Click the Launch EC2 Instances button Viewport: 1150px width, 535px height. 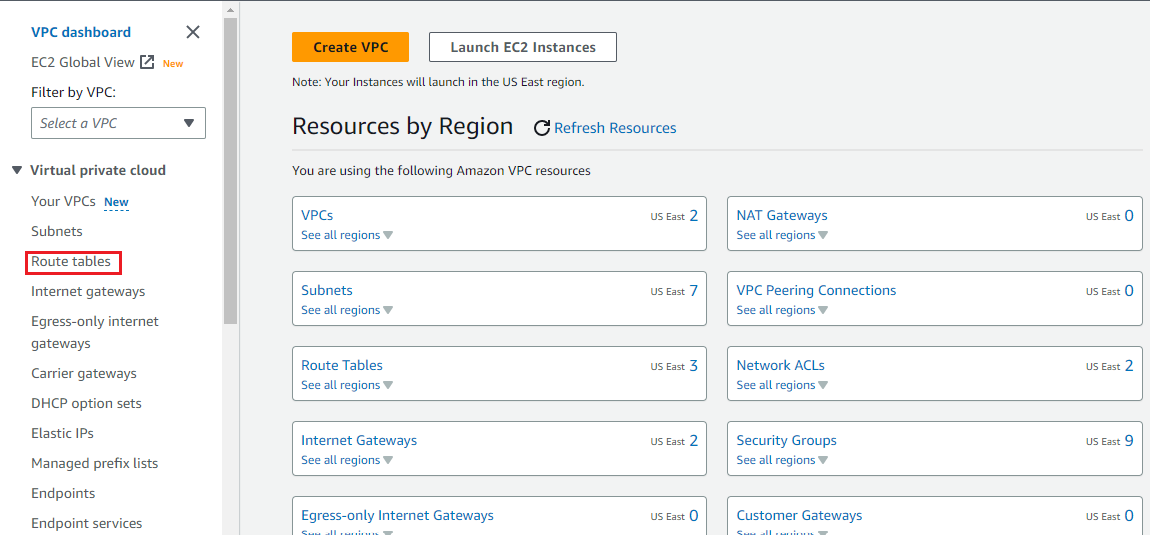(x=523, y=47)
